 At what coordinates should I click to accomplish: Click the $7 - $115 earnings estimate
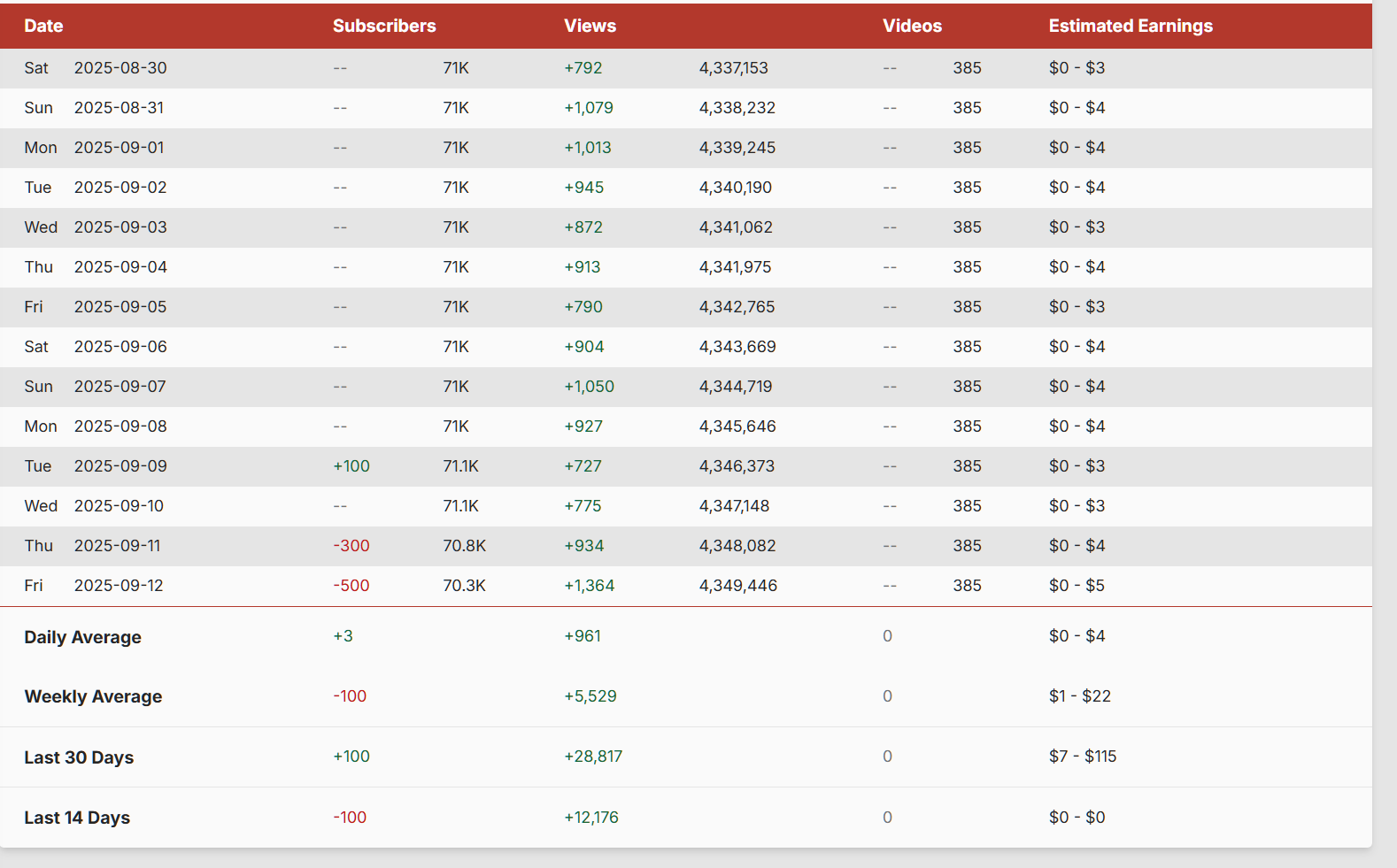tap(1083, 757)
